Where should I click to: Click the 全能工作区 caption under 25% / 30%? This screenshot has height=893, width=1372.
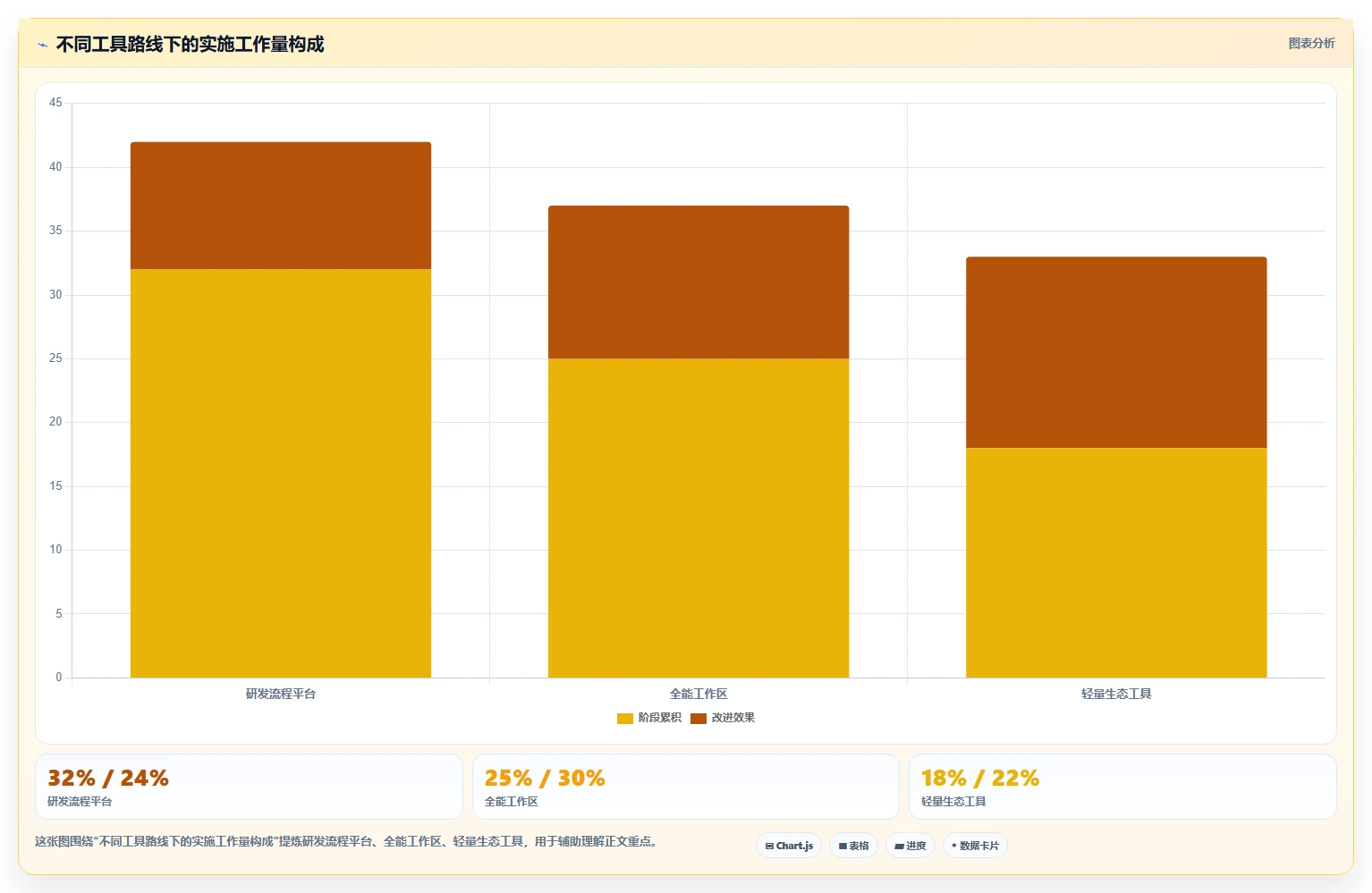click(512, 802)
